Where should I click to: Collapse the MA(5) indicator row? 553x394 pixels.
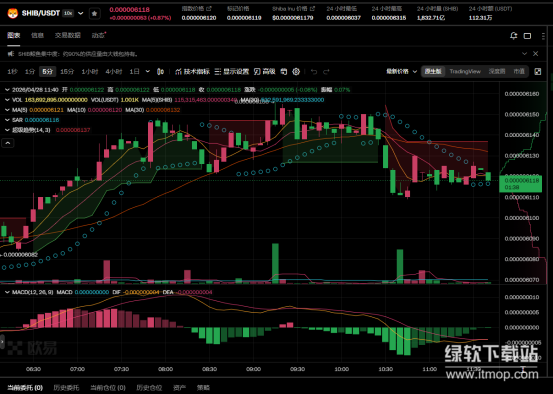coord(7,110)
